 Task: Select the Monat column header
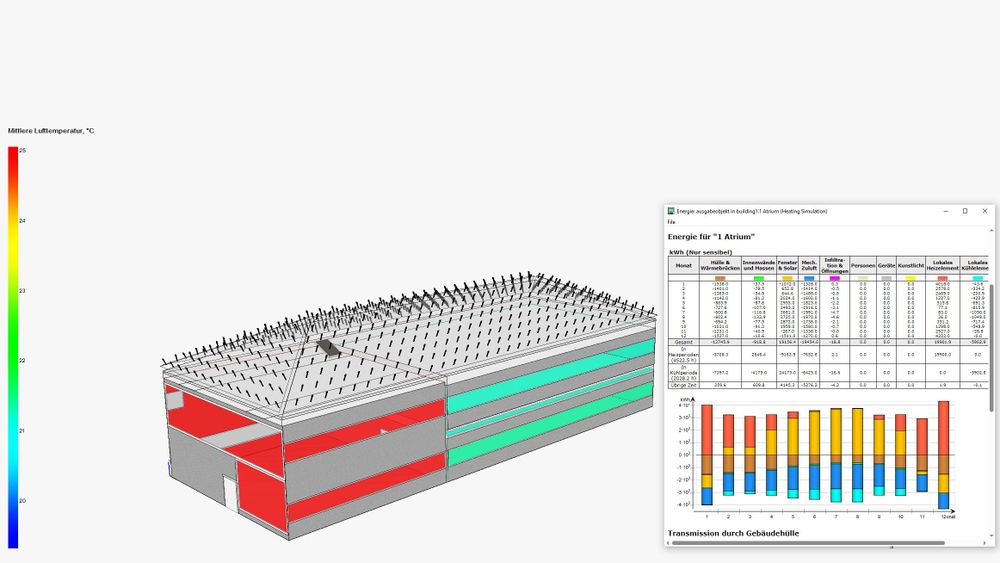684,265
